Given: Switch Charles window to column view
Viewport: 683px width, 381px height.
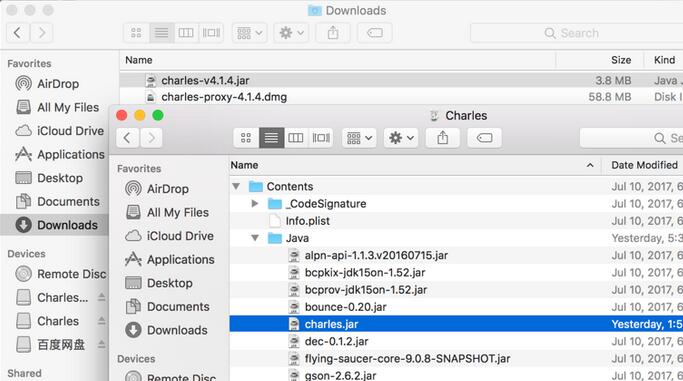Looking at the screenshot, I should pyautogui.click(x=296, y=138).
